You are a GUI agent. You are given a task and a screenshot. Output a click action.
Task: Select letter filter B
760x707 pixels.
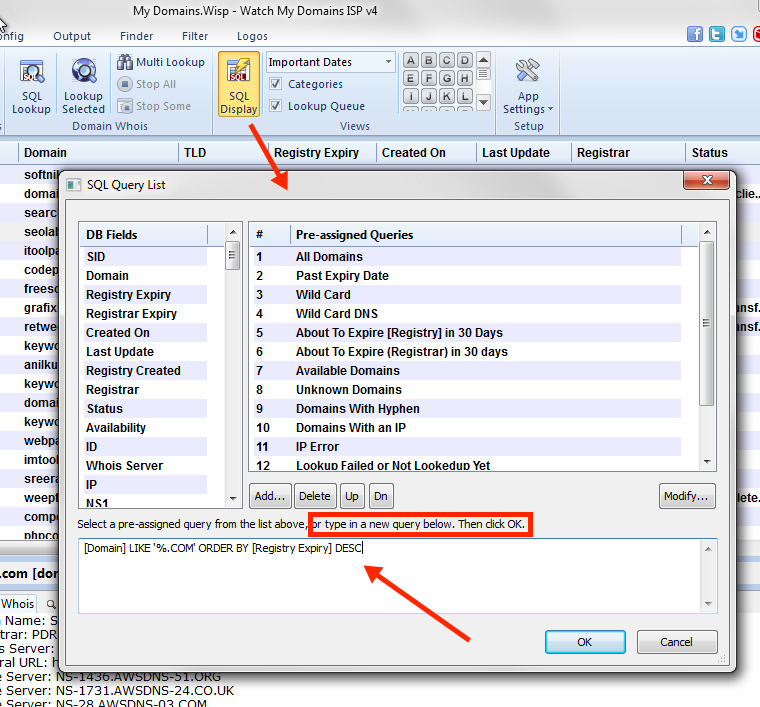click(x=428, y=61)
